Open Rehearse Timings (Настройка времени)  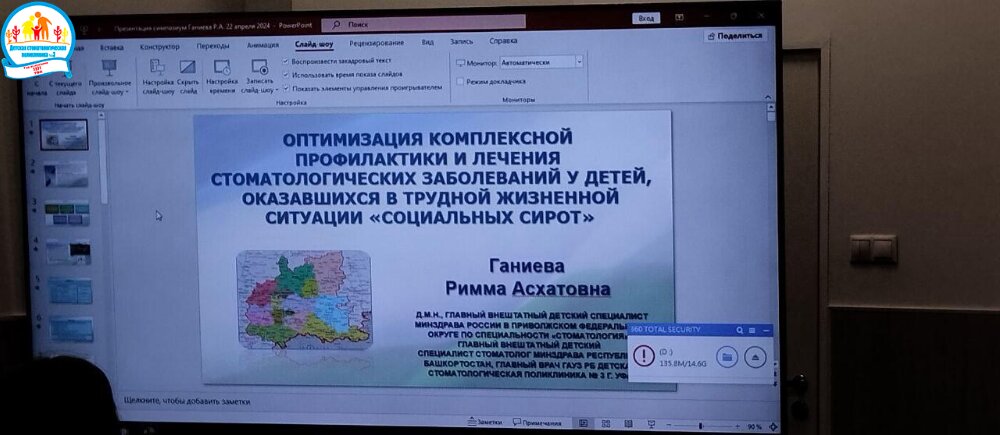click(x=222, y=77)
